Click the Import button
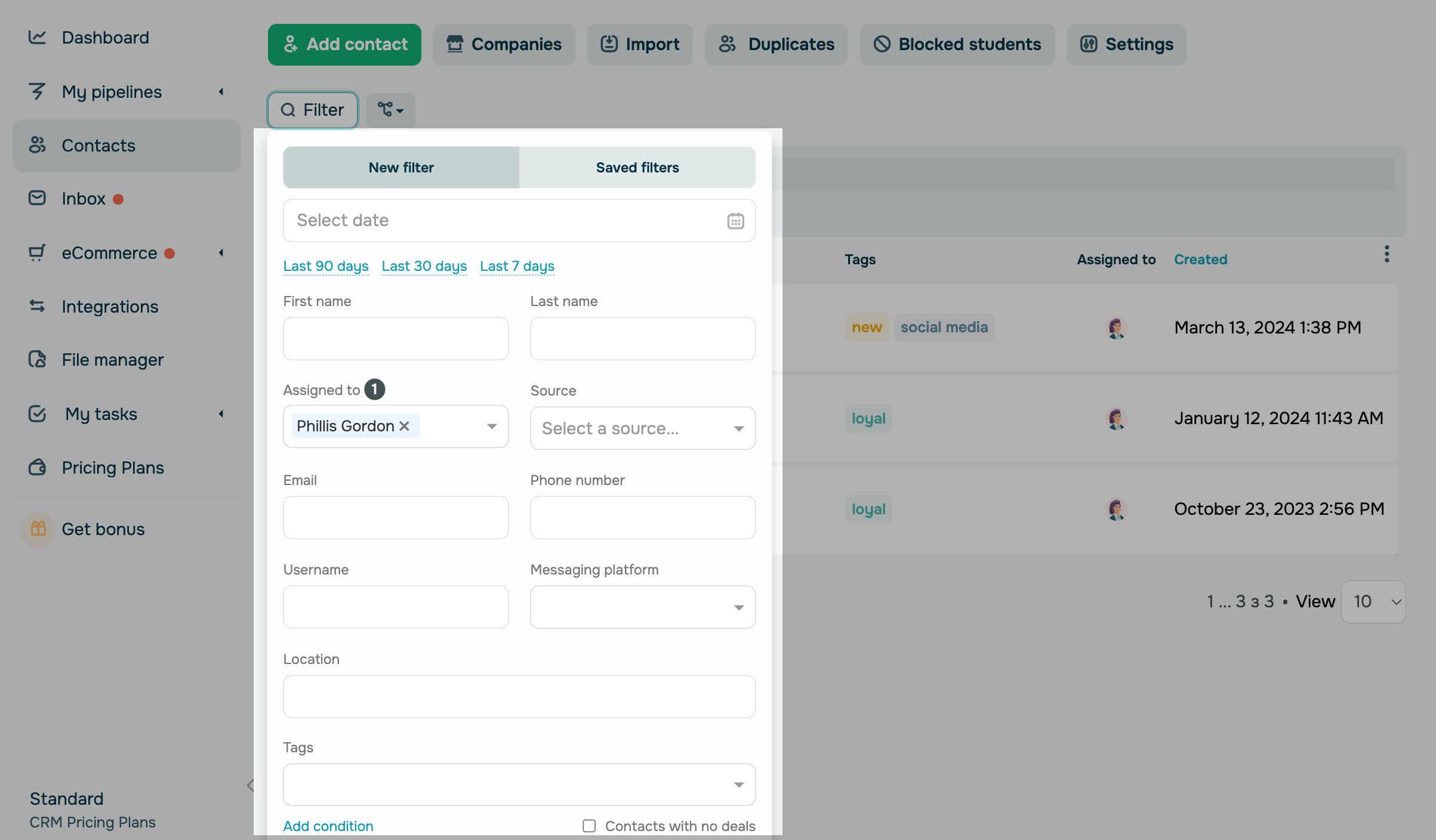This screenshot has height=840, width=1436. tap(640, 44)
